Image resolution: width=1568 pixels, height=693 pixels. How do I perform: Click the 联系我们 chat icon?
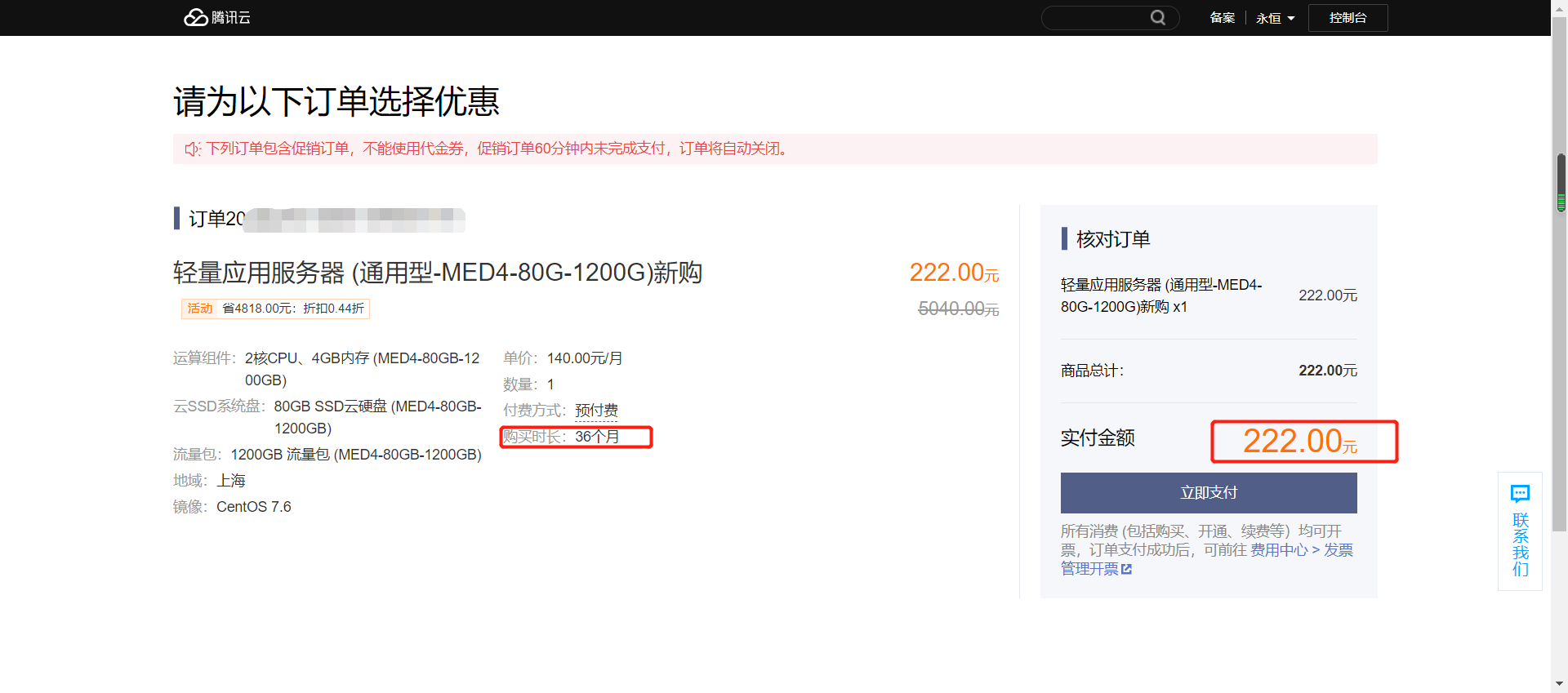1520,493
